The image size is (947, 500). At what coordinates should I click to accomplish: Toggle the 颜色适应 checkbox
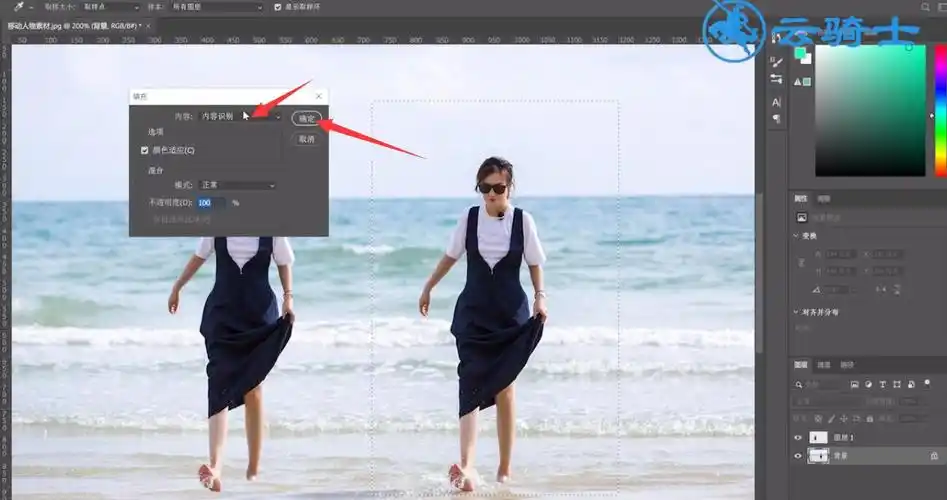[x=146, y=150]
